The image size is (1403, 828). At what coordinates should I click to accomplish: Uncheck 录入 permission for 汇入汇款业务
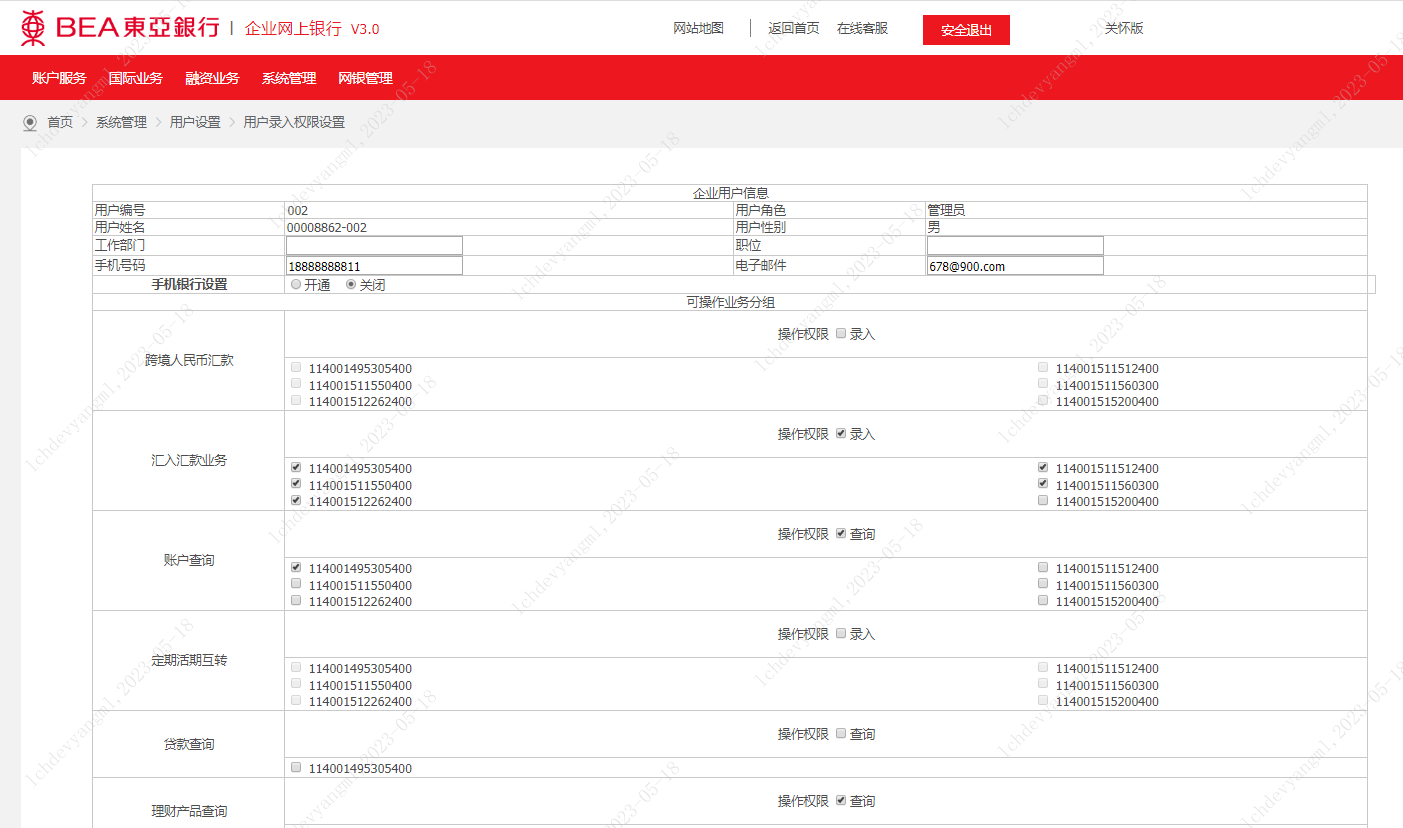tap(841, 433)
